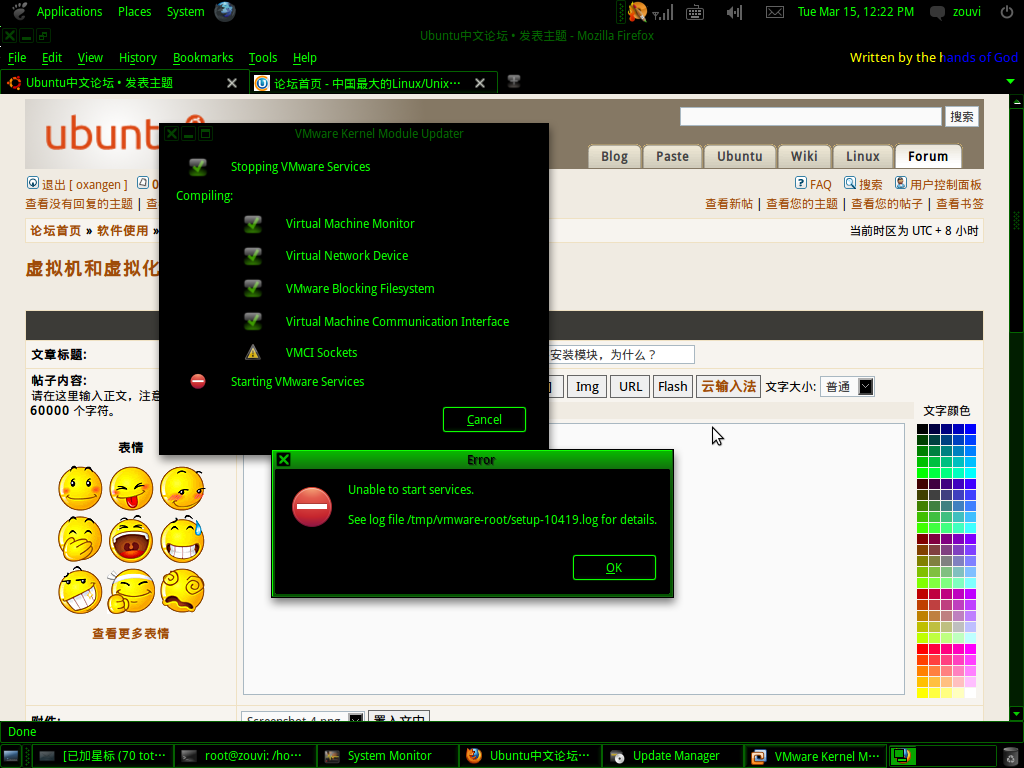
Task: Insert image with the Img button
Action: tap(587, 387)
